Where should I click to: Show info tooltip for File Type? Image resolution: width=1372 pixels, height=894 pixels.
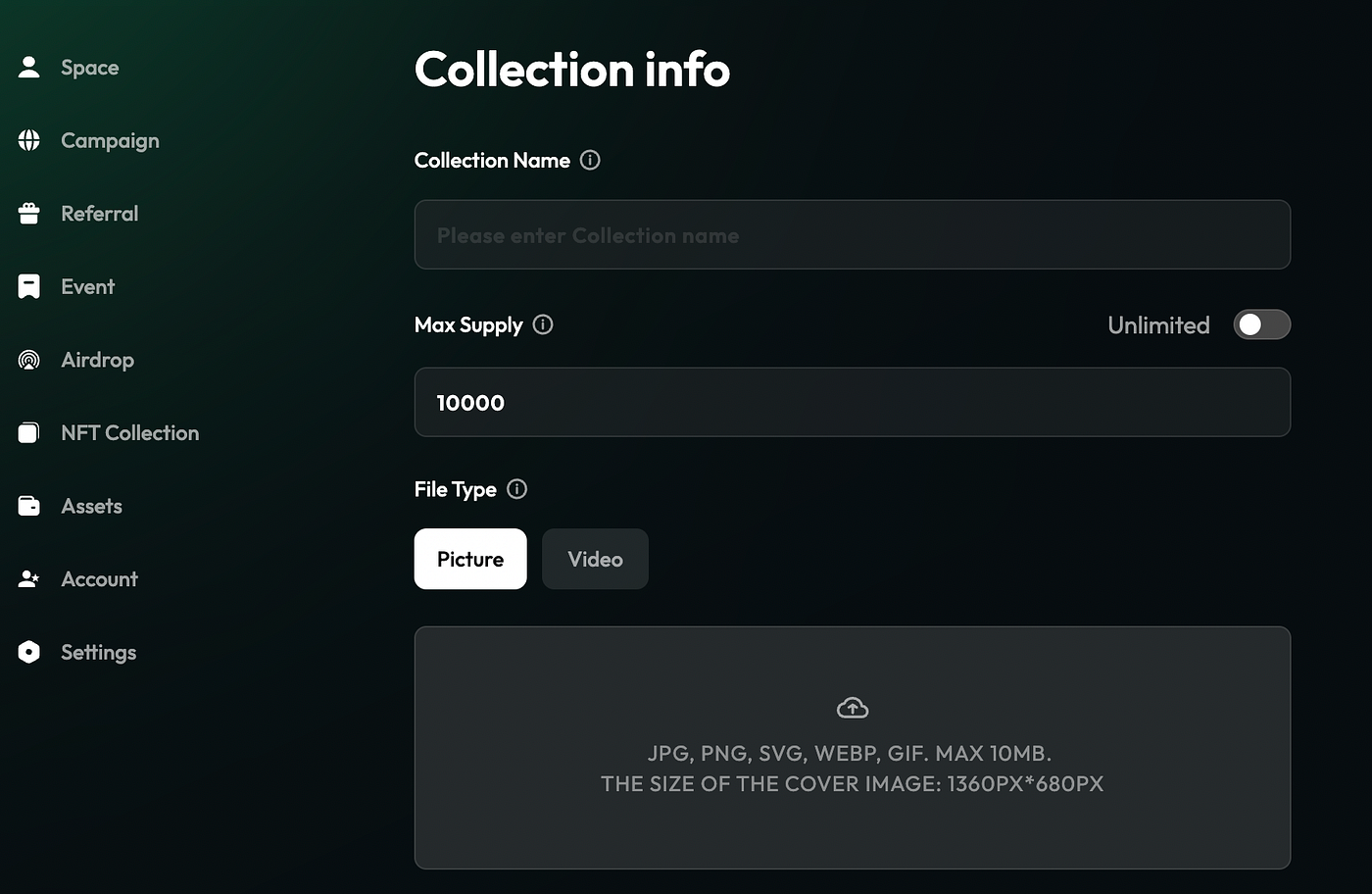click(x=516, y=489)
